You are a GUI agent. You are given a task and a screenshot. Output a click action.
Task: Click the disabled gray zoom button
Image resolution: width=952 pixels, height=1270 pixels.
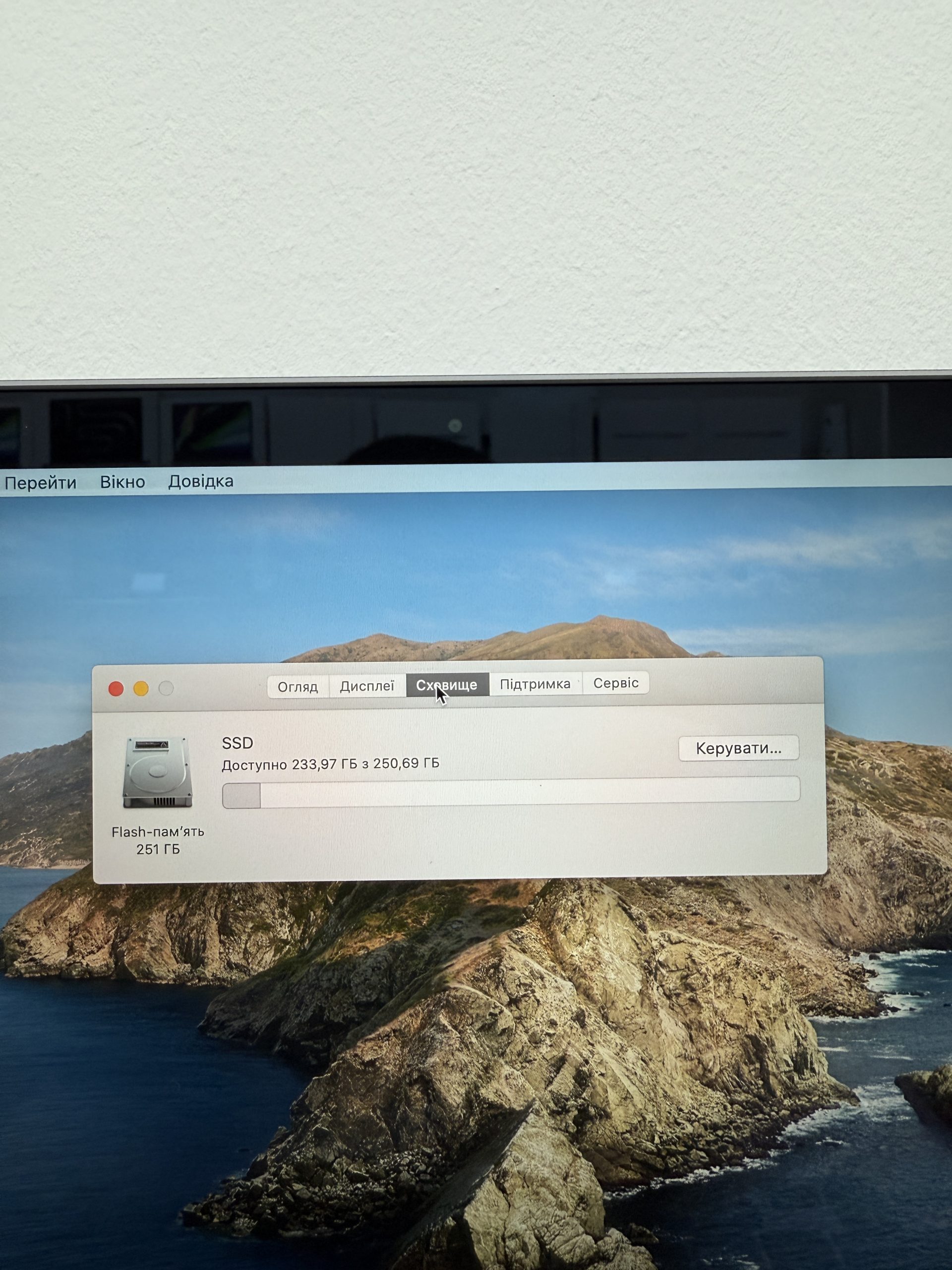pyautogui.click(x=167, y=688)
